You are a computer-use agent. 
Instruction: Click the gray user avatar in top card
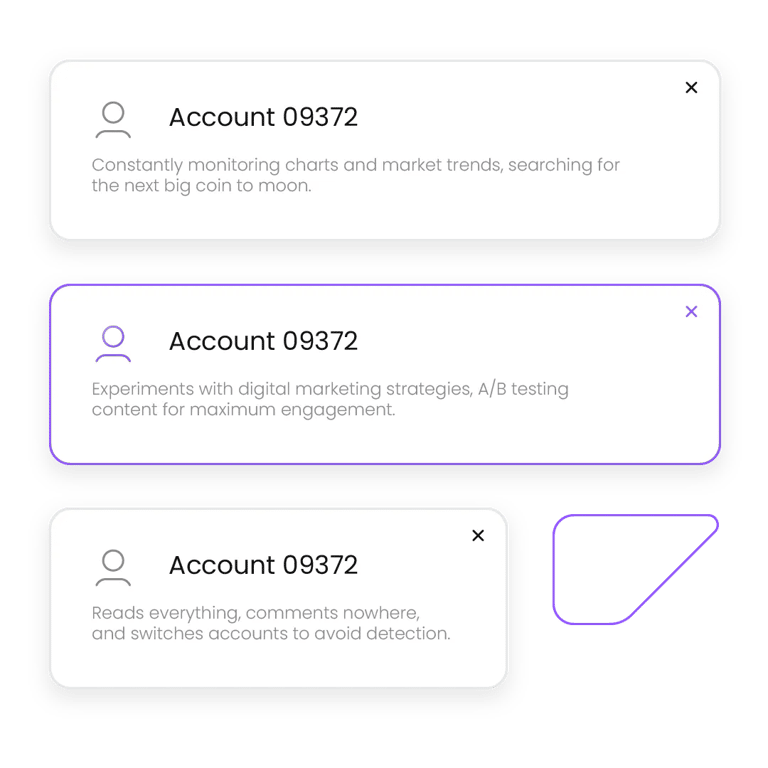coord(113,120)
